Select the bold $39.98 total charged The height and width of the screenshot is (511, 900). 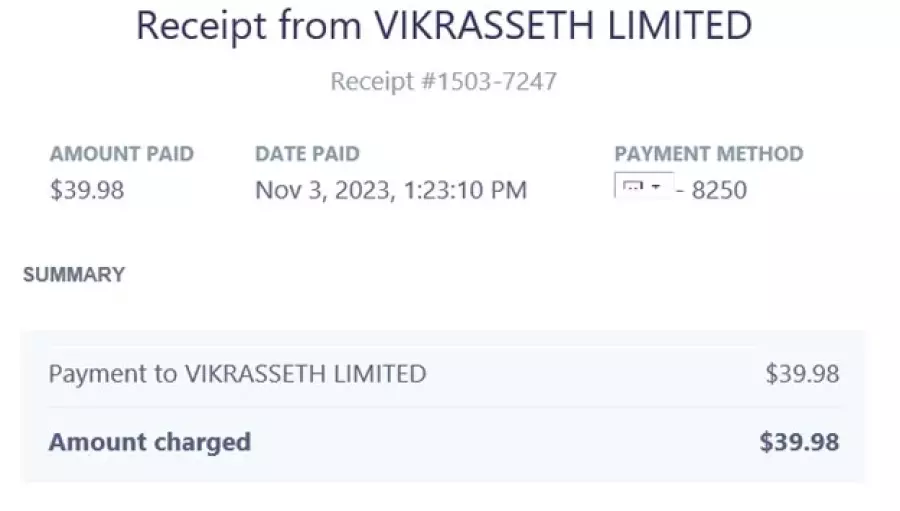[x=800, y=442]
